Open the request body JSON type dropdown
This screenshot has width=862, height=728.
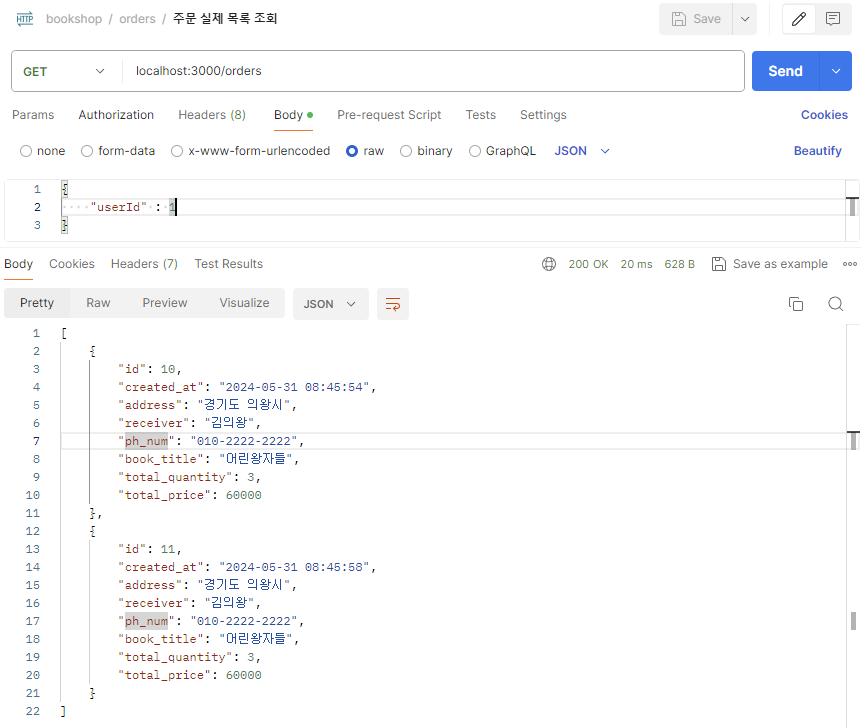[x=582, y=151]
